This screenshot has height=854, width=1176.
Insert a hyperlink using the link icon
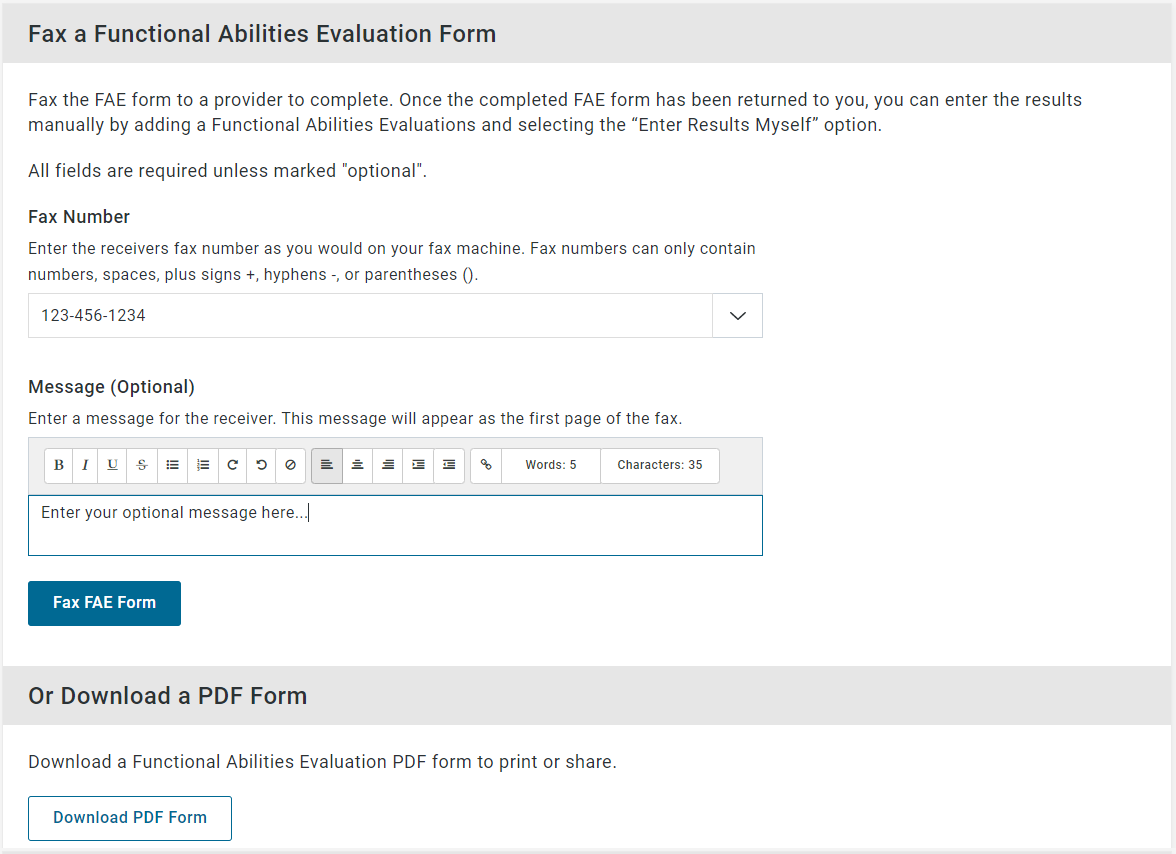point(486,465)
